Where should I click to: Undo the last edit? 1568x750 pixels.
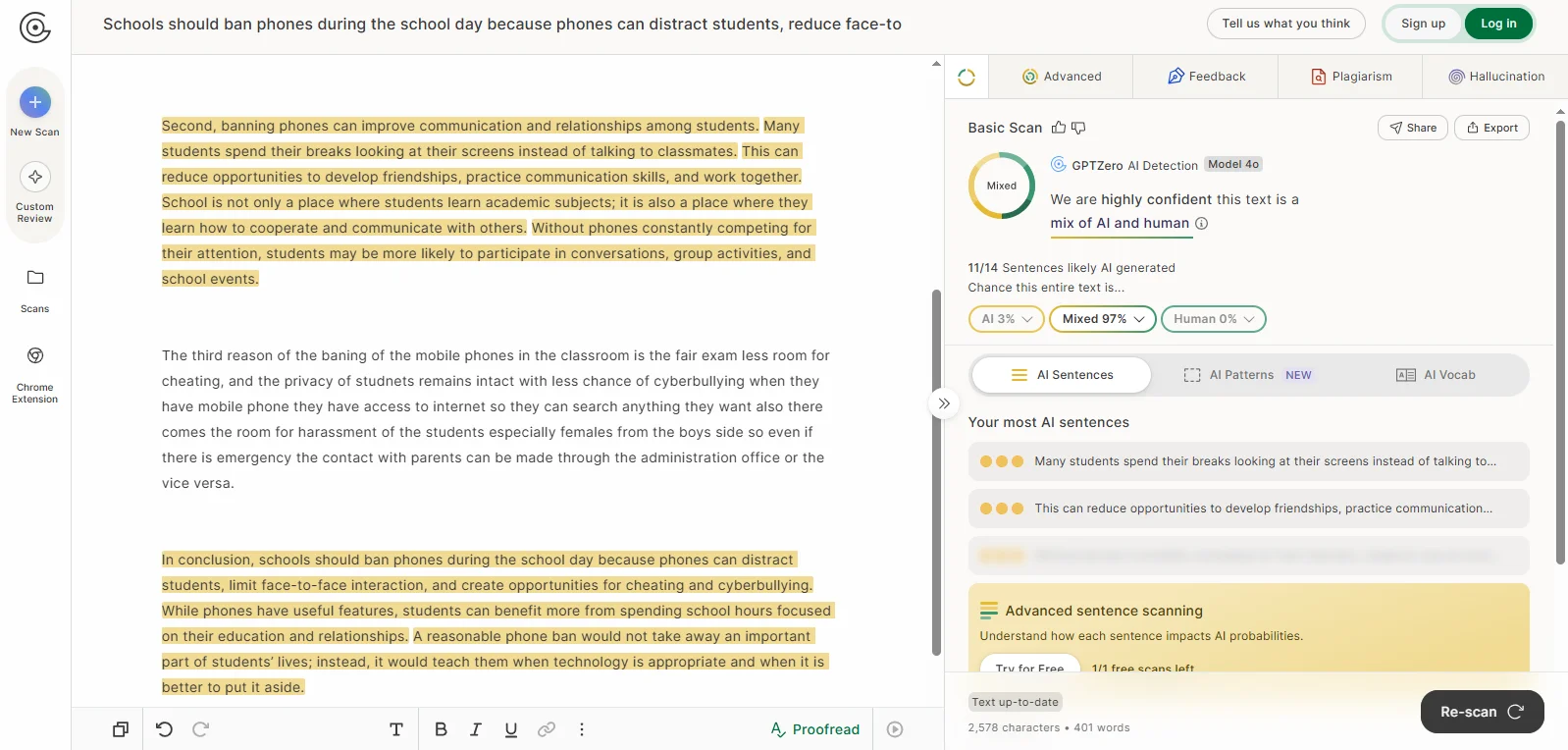164,729
